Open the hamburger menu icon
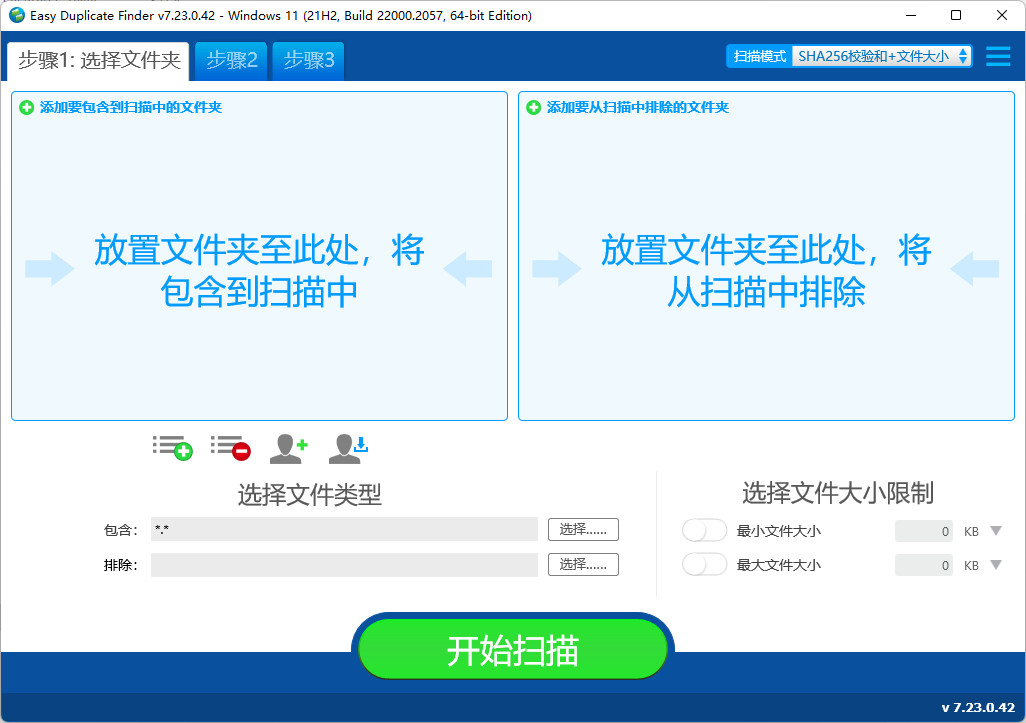Screen dimensions: 1026x723 [998, 56]
